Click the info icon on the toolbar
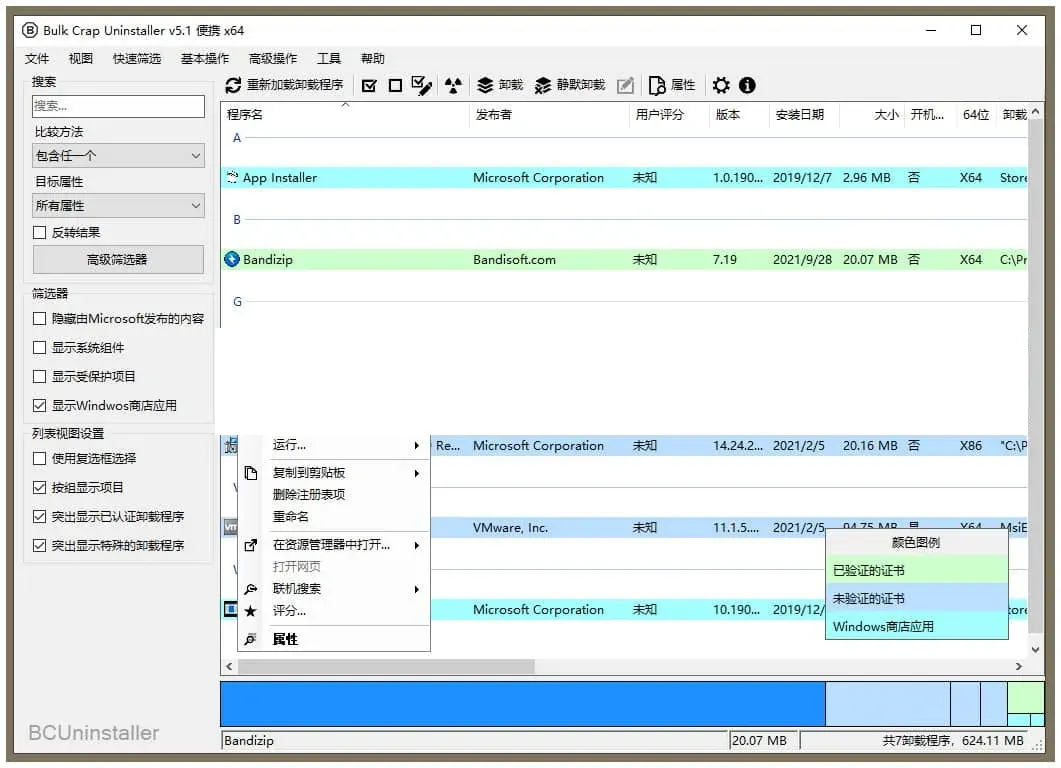The image size is (1061, 768). (x=749, y=85)
